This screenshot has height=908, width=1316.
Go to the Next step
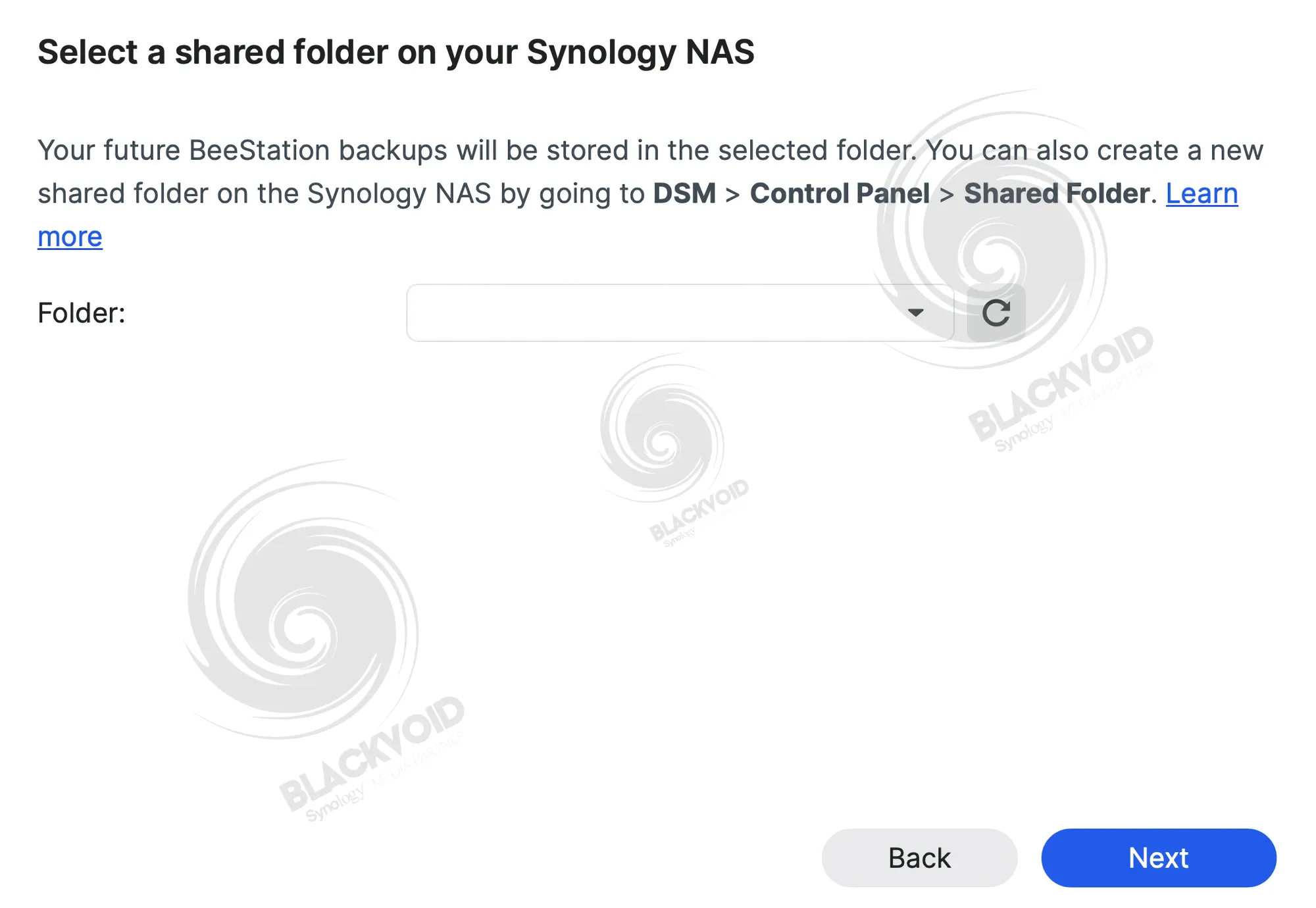point(1158,858)
